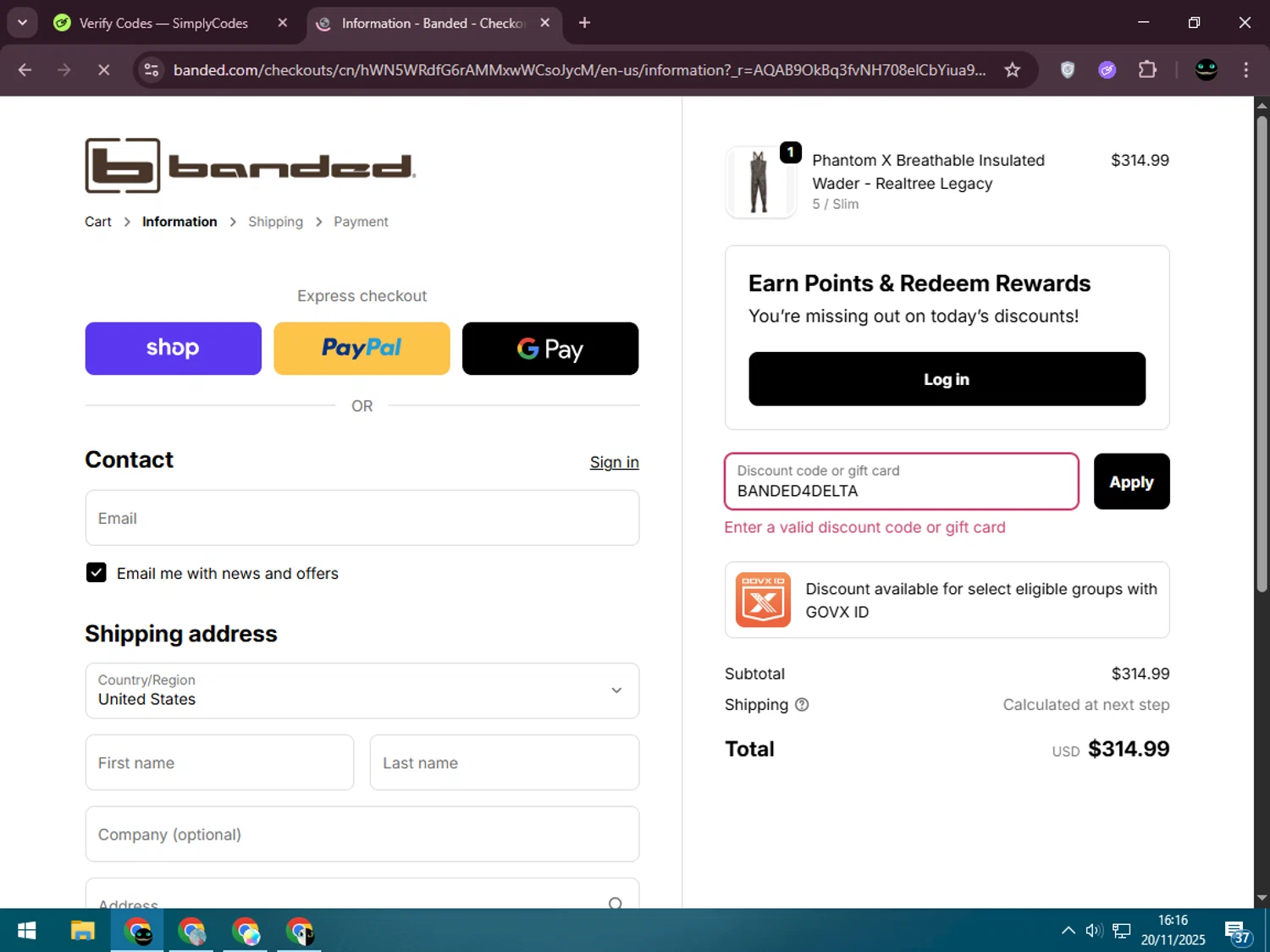Select Shipping breadcrumb step
1270x952 pixels.
pos(275,222)
